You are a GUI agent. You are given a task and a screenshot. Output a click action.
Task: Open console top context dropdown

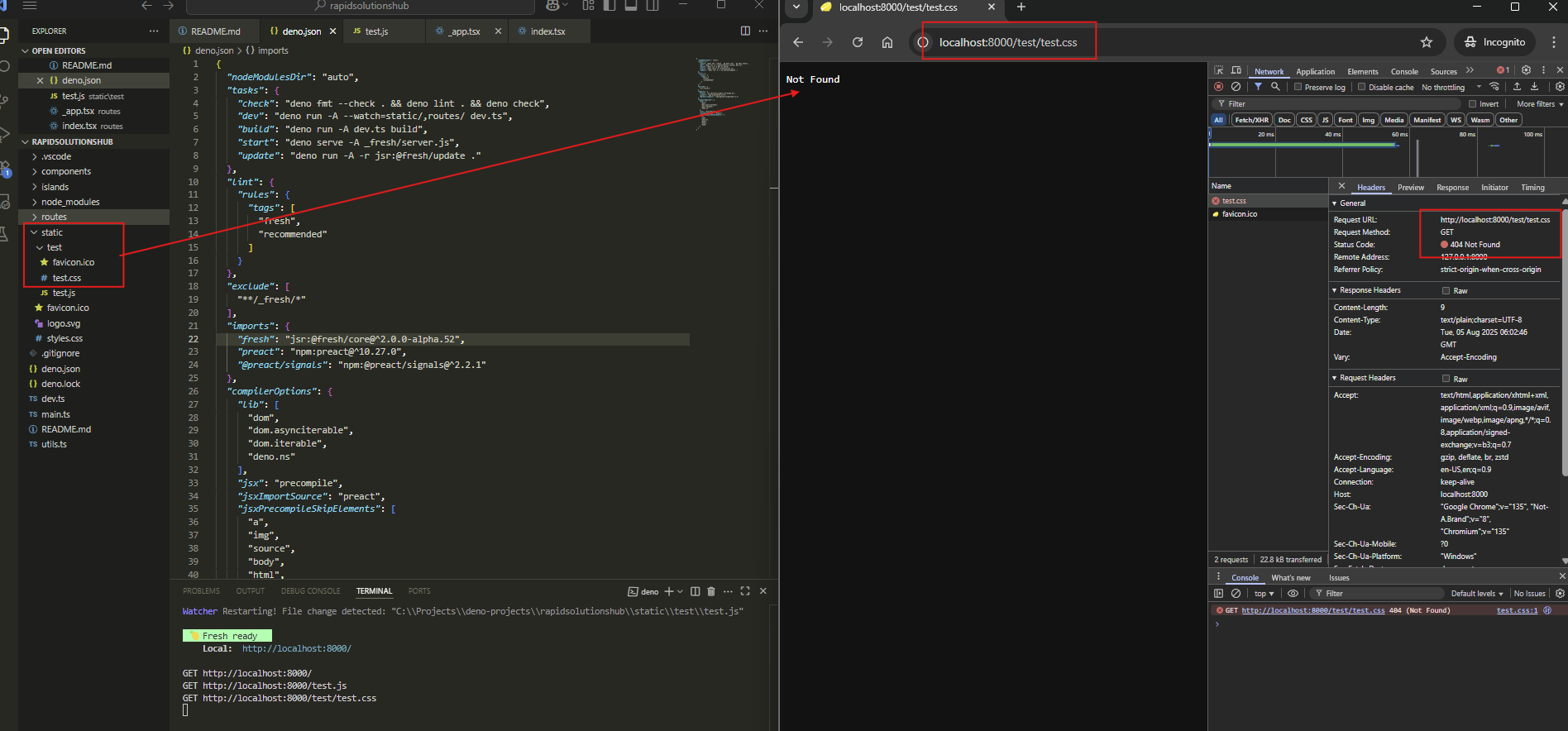click(x=1264, y=594)
